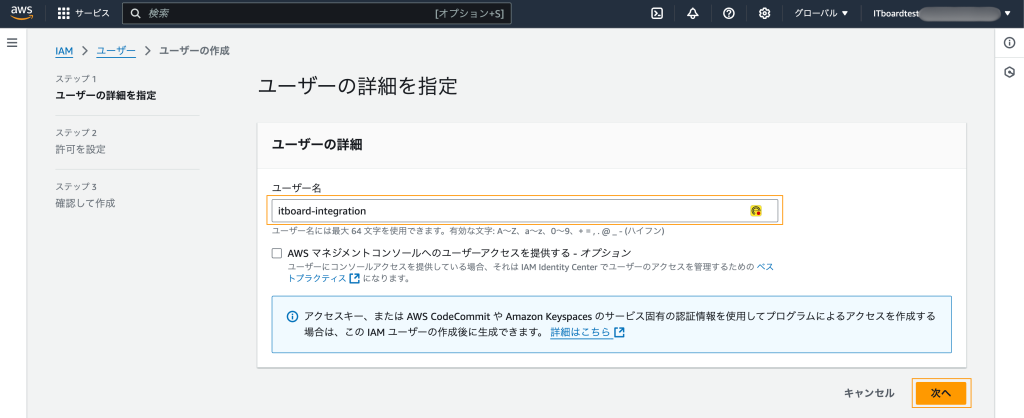The width and height of the screenshot is (1024, 418).
Task: Click the hexagon icon in right sidebar
Action: [x=1010, y=72]
